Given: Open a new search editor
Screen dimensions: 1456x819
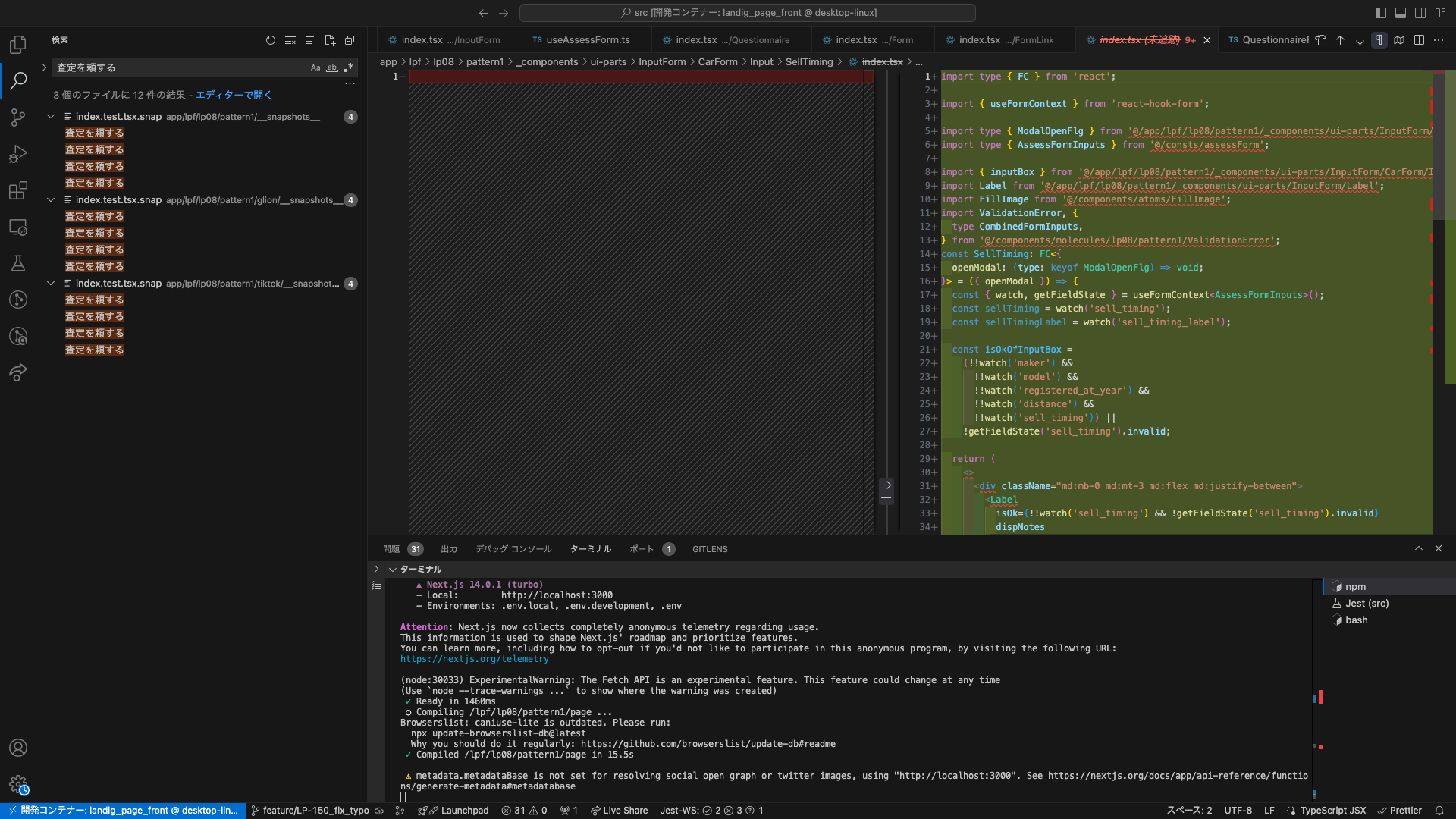Looking at the screenshot, I should tap(330, 40).
